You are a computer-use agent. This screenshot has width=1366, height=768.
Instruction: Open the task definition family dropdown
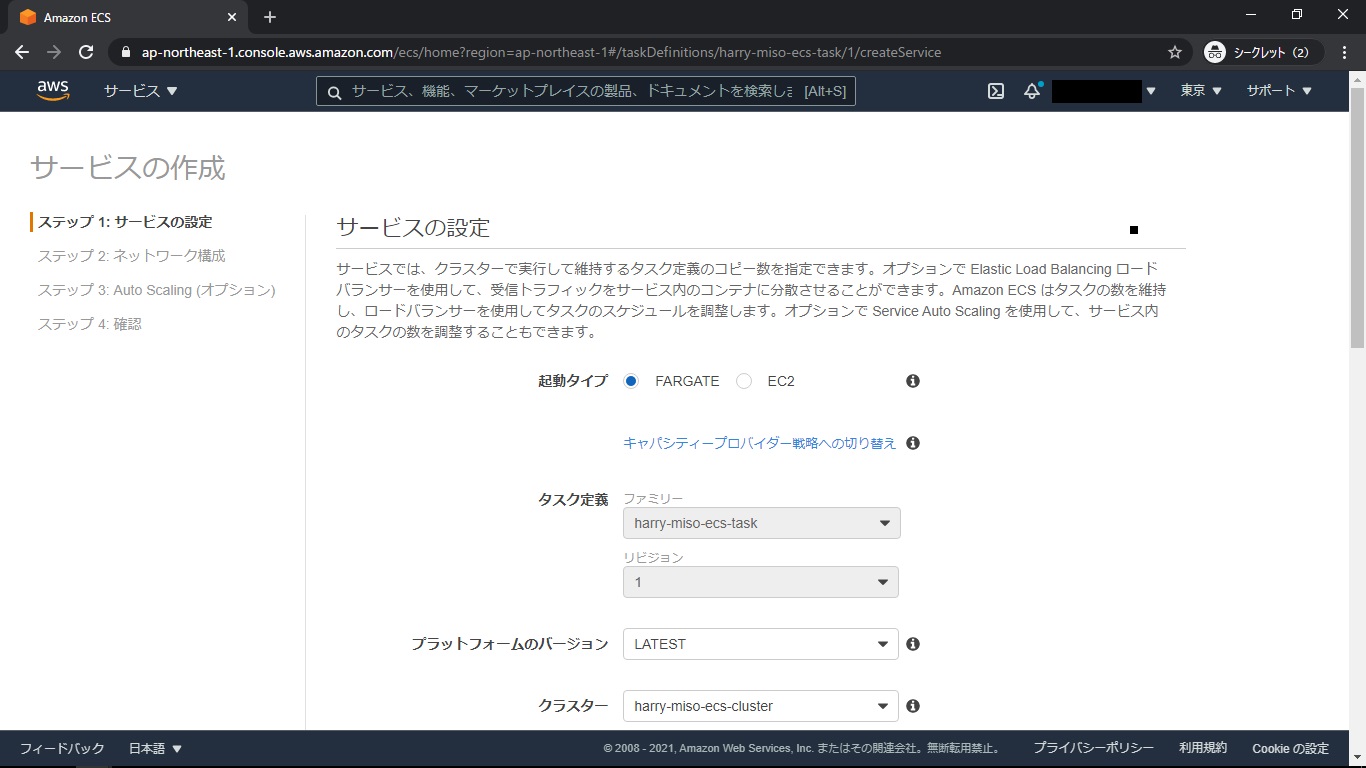click(x=761, y=523)
